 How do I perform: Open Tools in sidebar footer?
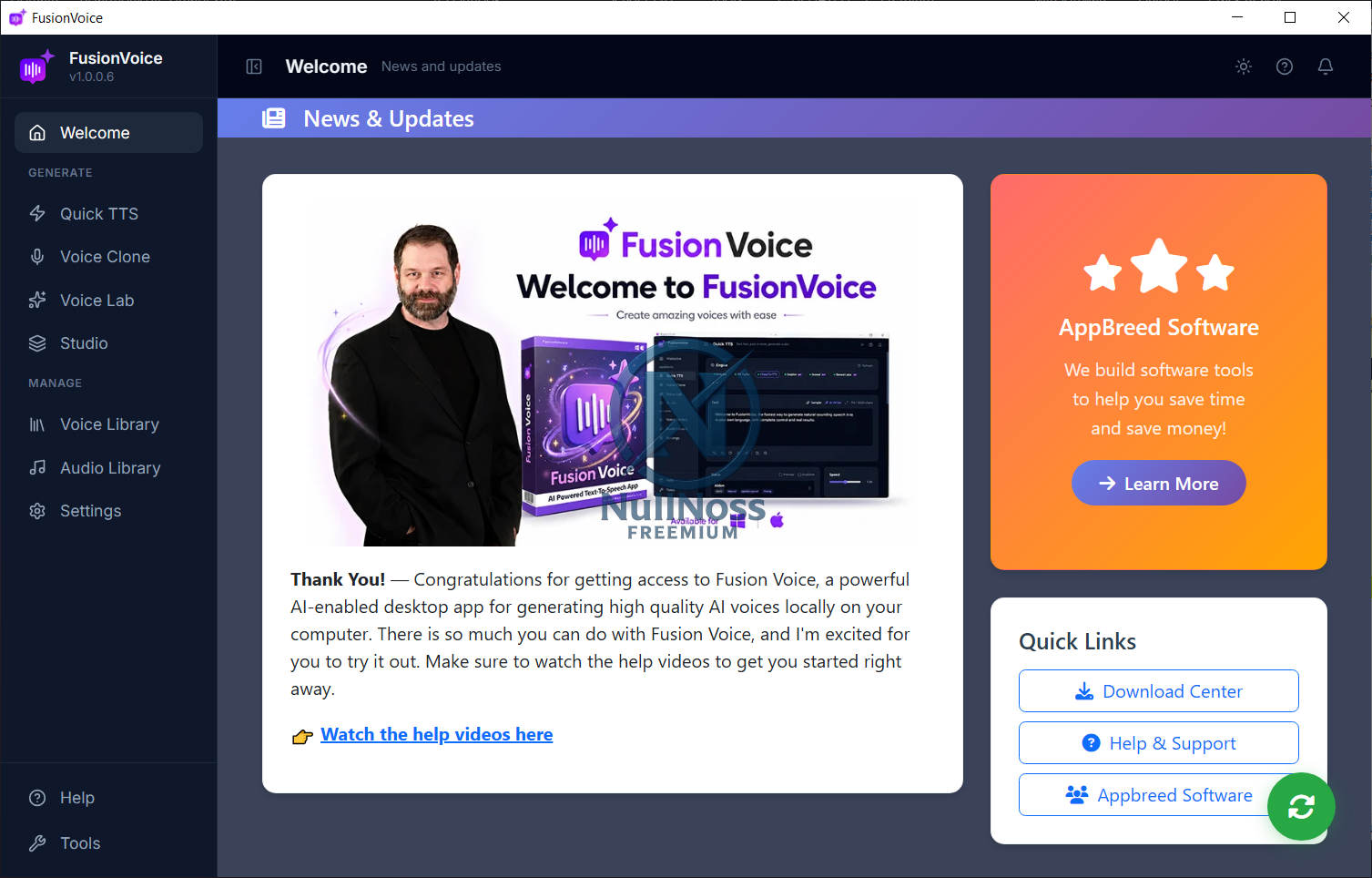pyautogui.click(x=108, y=843)
